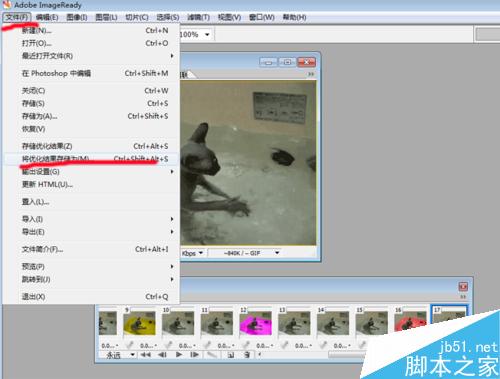Screen dimensions: 500x379
Task: Open the Kbps download speed dropdown
Action: coord(201,253)
